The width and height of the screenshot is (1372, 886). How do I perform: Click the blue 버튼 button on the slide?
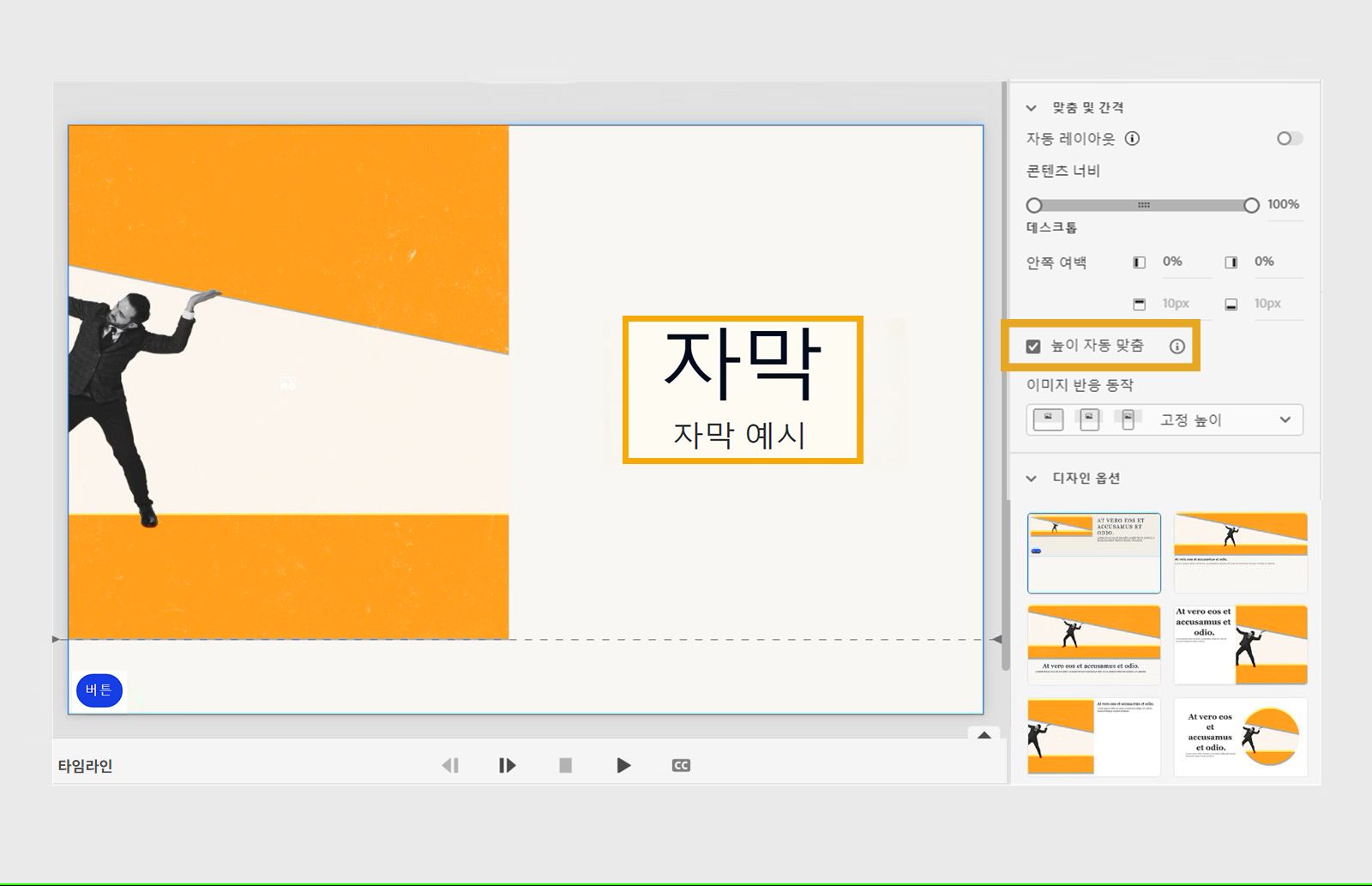[x=100, y=690]
